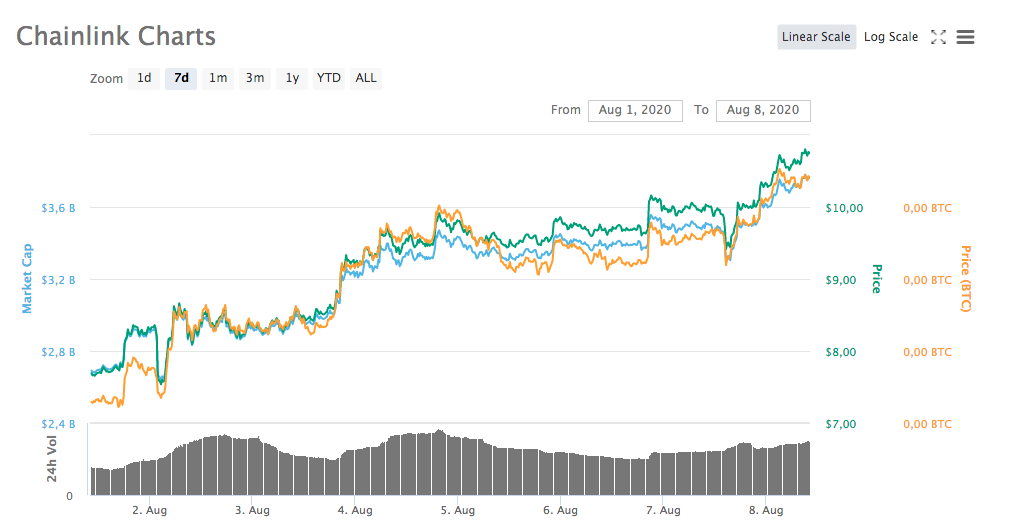Viewport: 1020px width, 531px height.
Task: Switch to Linear Scale
Action: click(x=816, y=37)
